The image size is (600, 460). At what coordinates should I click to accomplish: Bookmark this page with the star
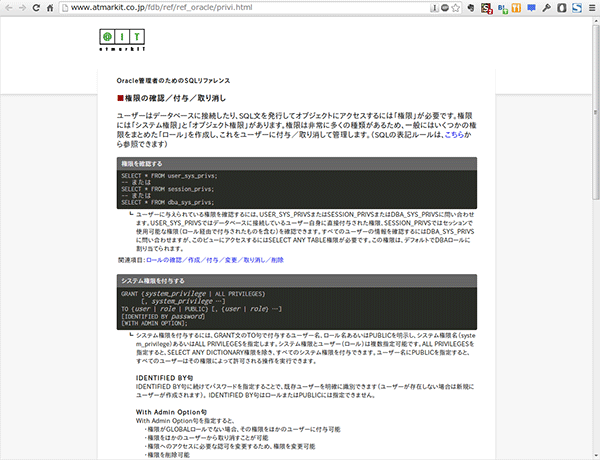click(455, 8)
